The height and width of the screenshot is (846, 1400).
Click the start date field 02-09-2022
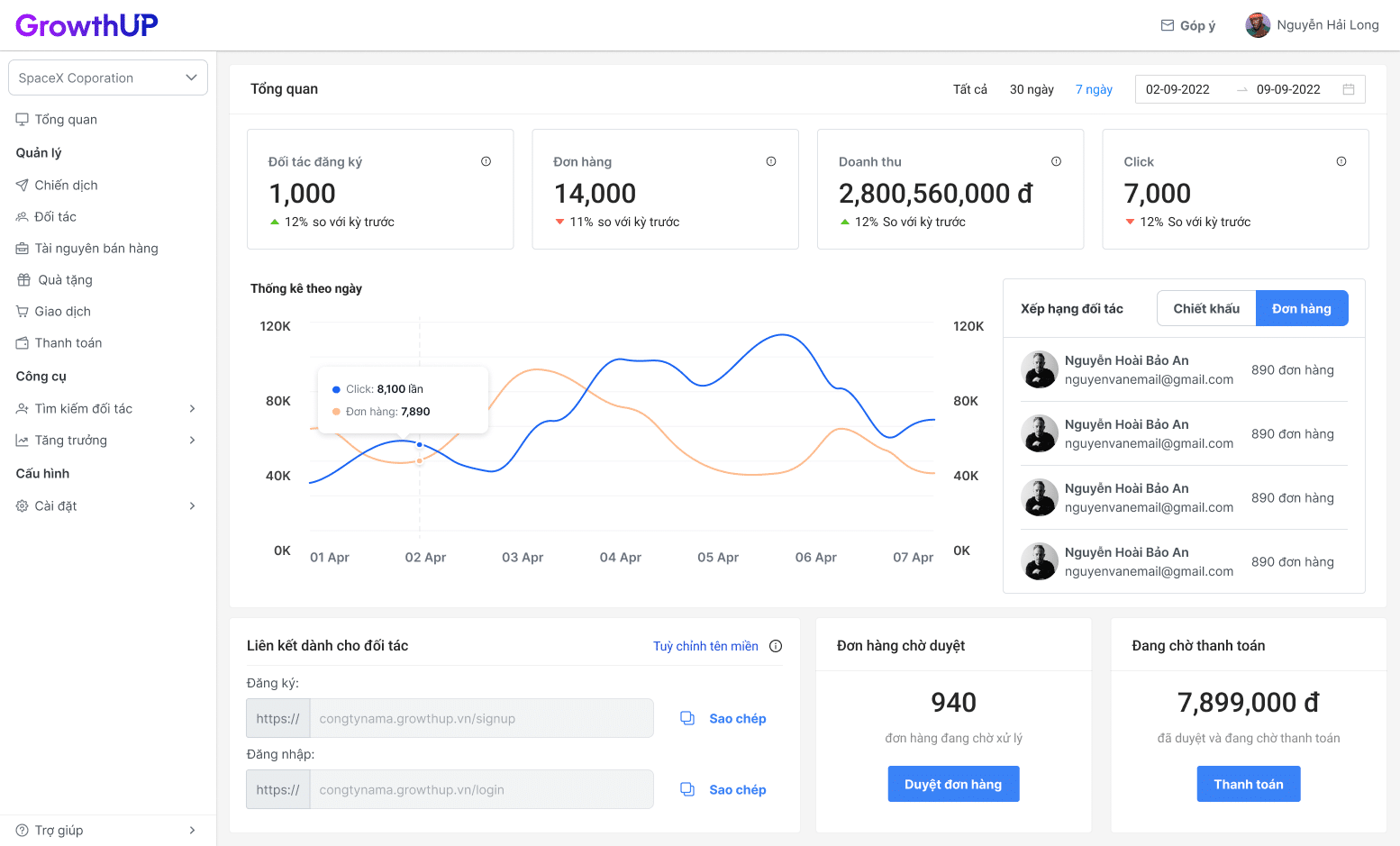tap(1177, 89)
